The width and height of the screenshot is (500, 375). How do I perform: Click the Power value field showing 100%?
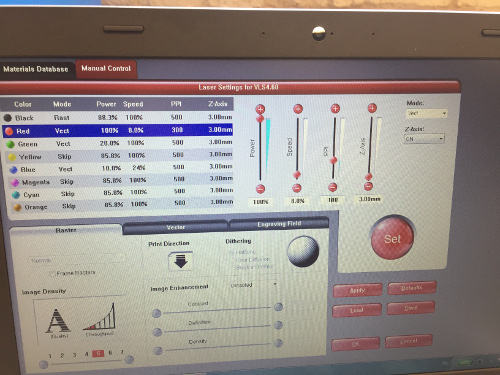(x=260, y=202)
